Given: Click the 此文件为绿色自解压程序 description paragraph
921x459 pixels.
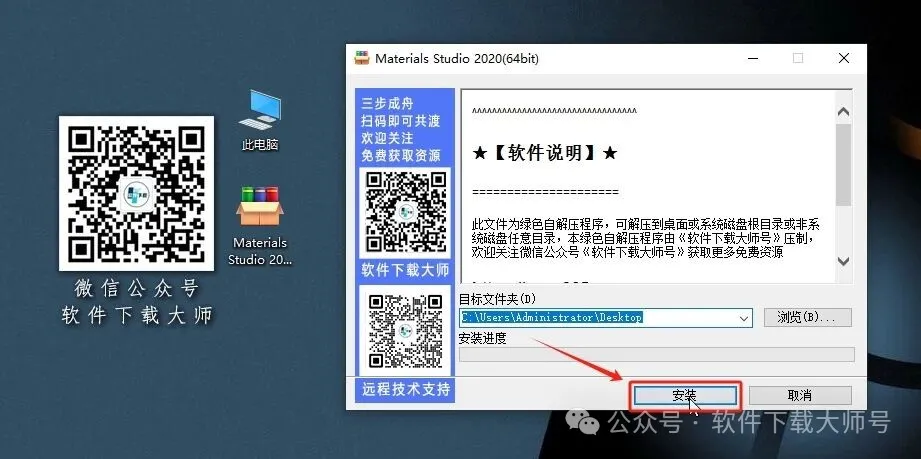Looking at the screenshot, I should pyautogui.click(x=646, y=238).
